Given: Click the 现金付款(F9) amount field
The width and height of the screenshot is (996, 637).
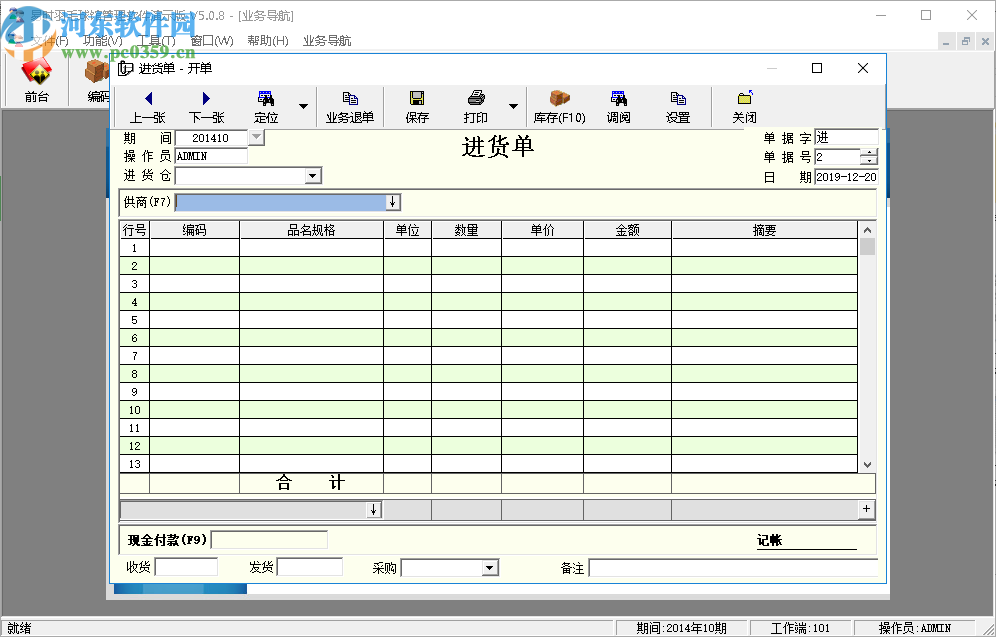Looking at the screenshot, I should click(x=269, y=540).
